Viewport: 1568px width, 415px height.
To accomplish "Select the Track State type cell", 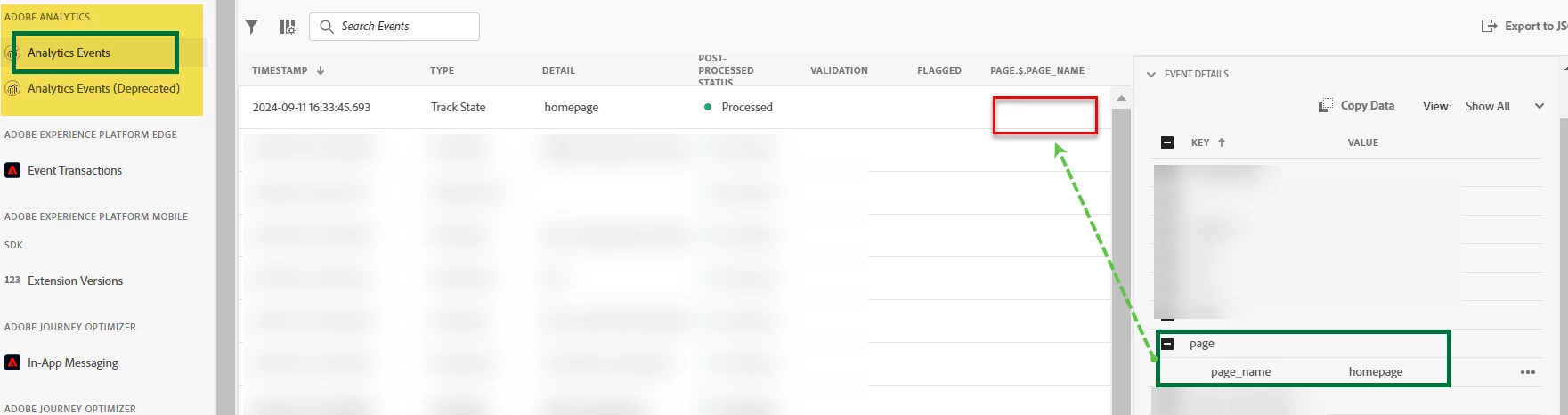I will click(x=459, y=107).
